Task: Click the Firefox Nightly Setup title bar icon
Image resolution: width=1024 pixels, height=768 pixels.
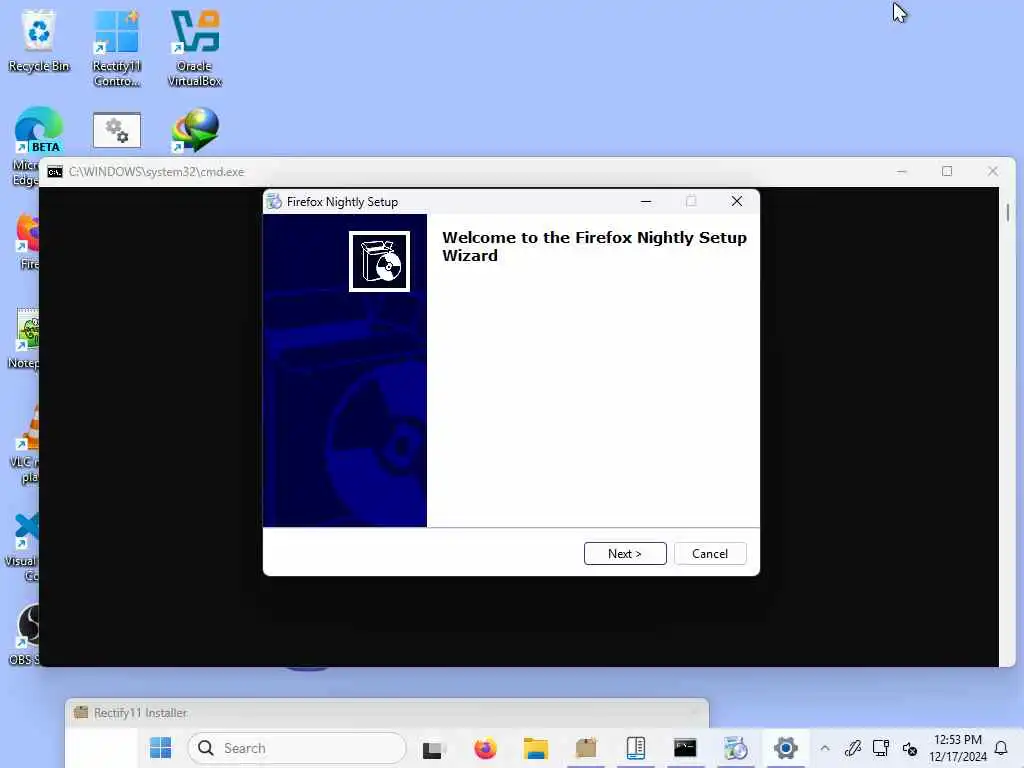Action: tap(274, 202)
